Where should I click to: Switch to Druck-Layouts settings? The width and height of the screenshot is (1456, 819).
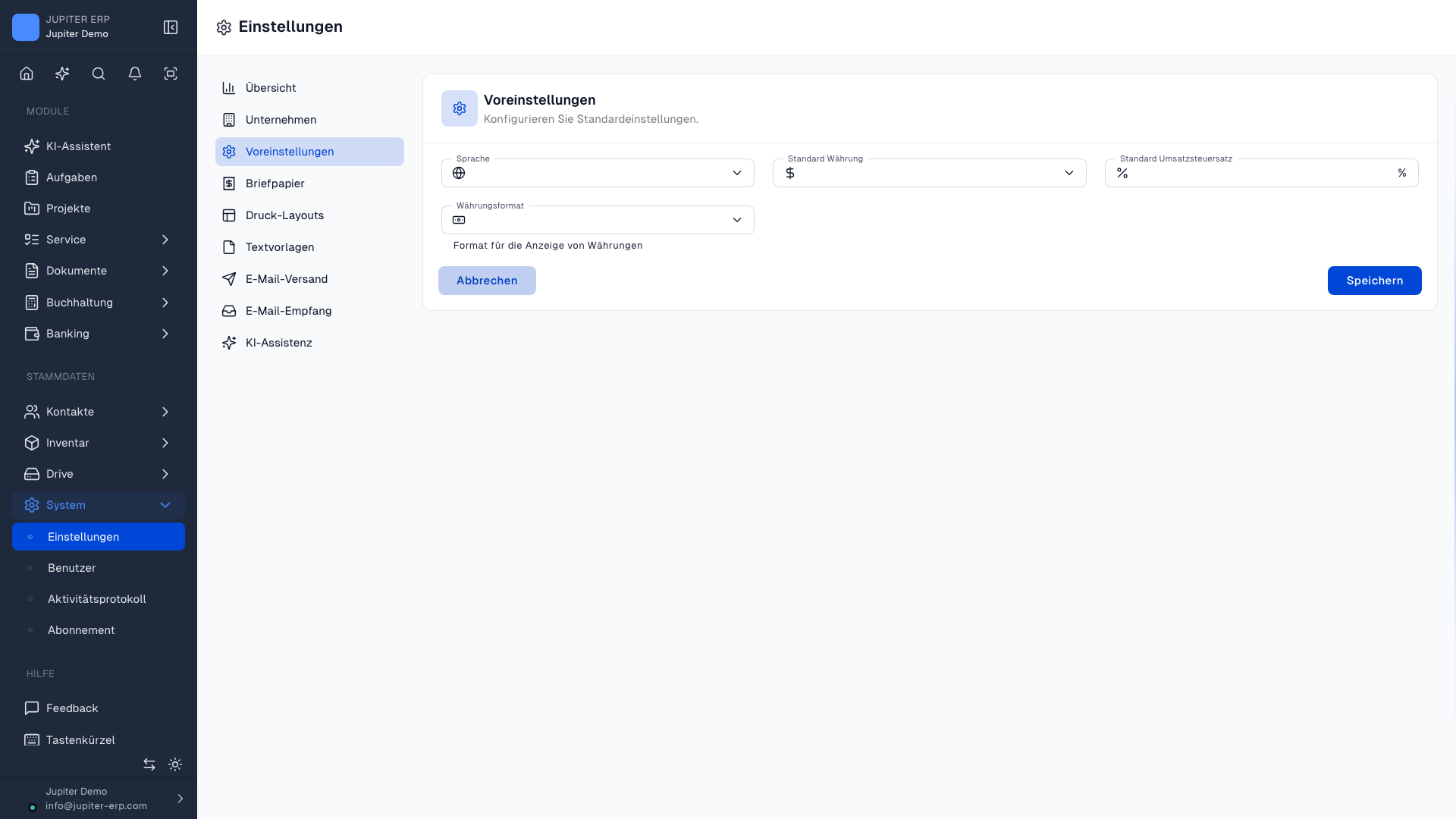309,215
